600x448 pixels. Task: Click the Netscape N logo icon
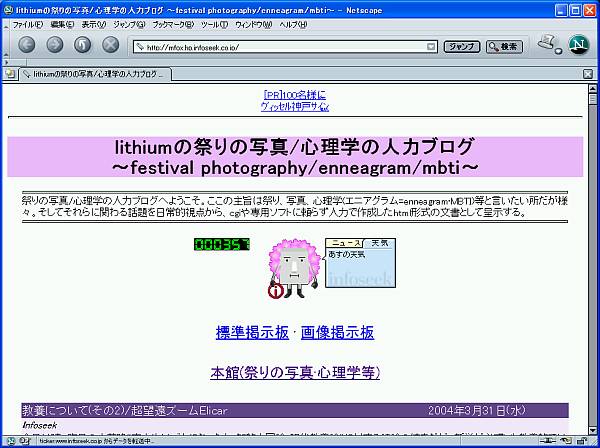coord(578,45)
